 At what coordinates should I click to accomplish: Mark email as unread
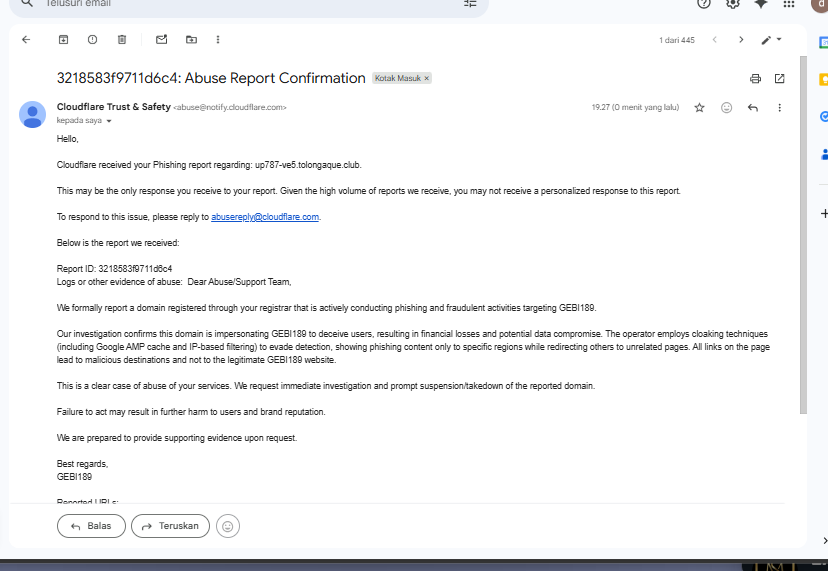(162, 40)
